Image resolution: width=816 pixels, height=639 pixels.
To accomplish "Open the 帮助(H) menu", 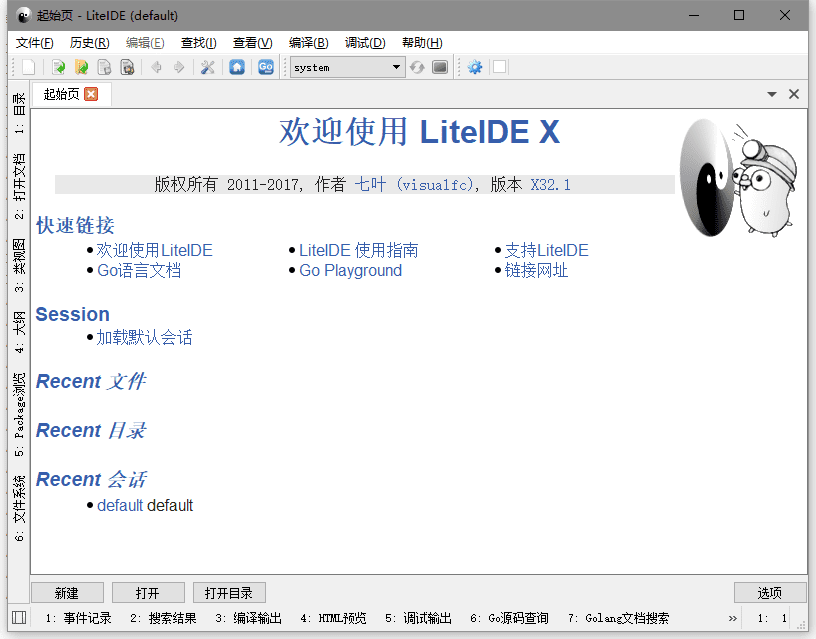I will (x=422, y=43).
